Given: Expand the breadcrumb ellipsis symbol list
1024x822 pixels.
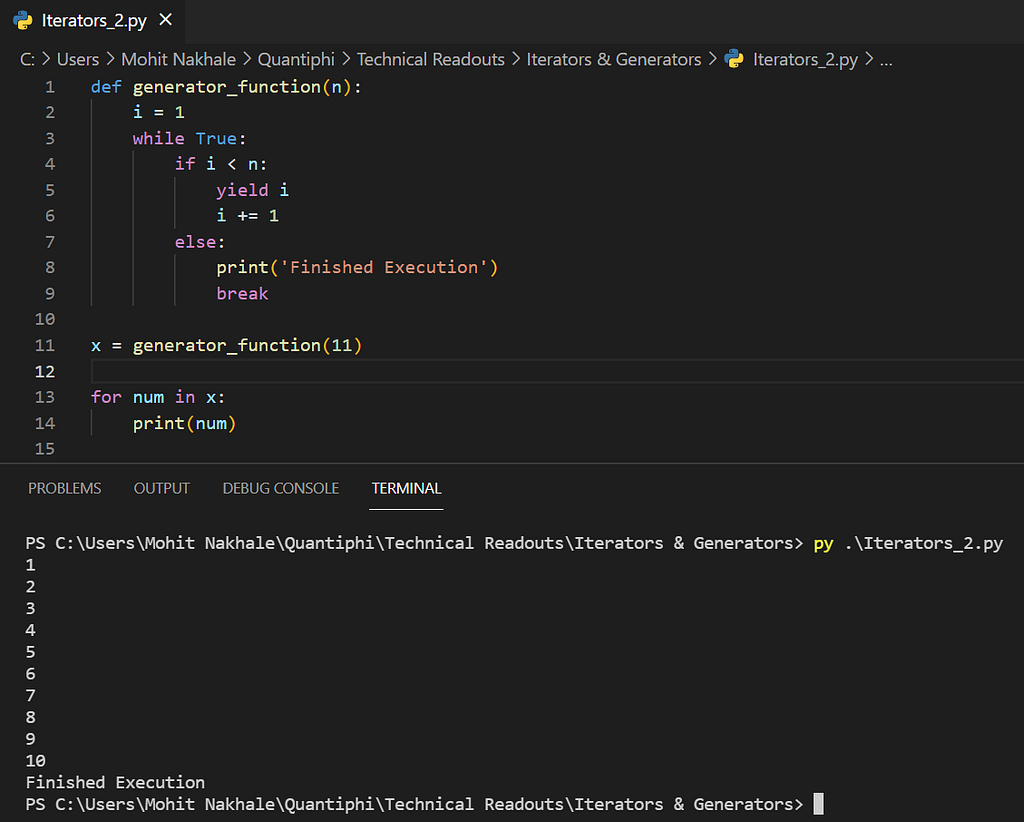Looking at the screenshot, I should [886, 61].
